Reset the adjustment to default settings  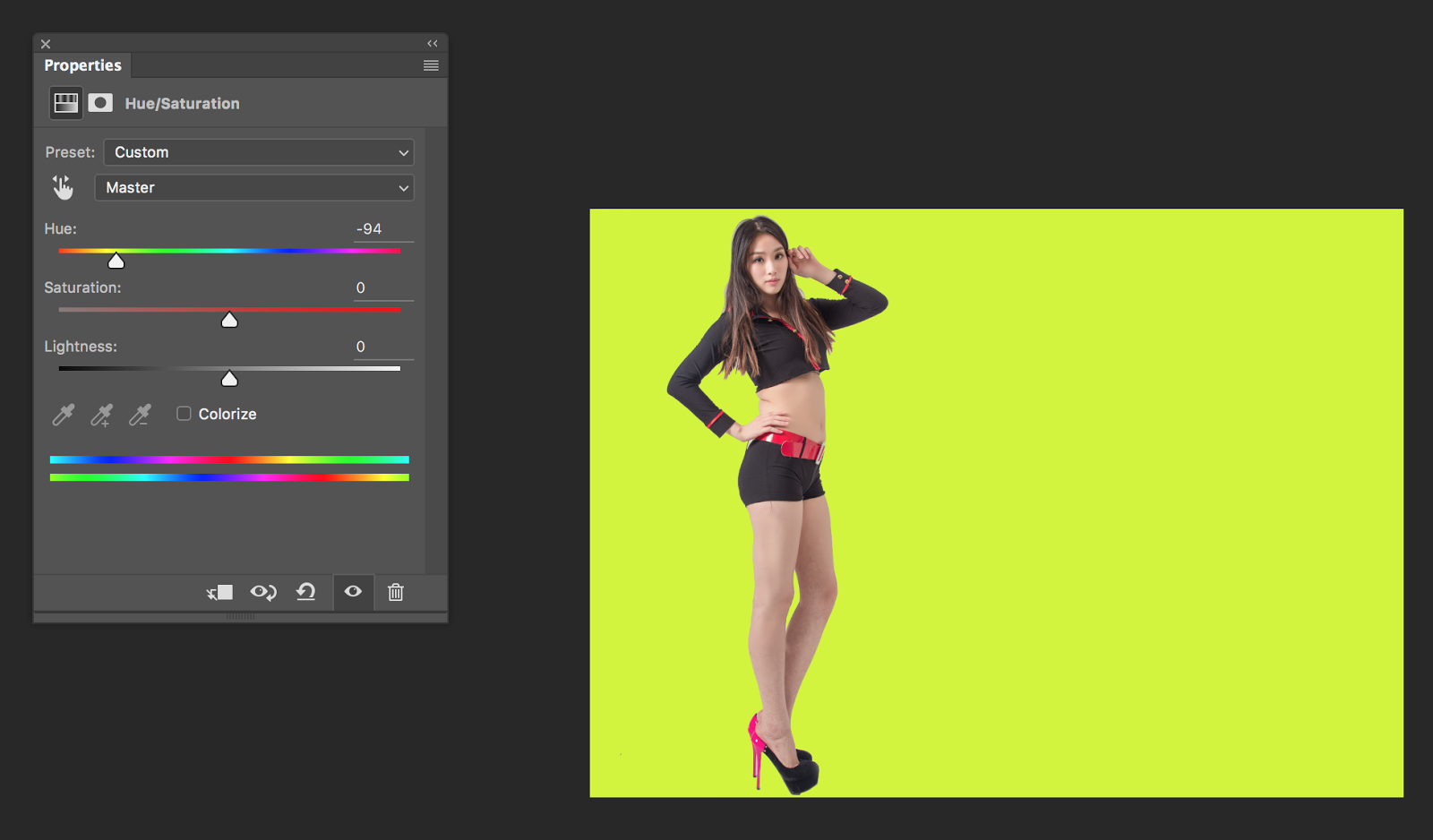[306, 592]
